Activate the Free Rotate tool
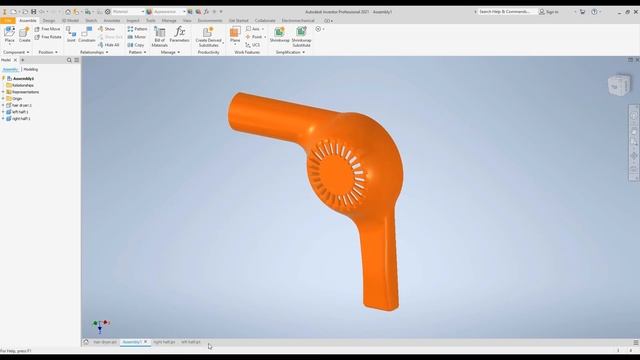Screen dimensions: 640x360 48,37
